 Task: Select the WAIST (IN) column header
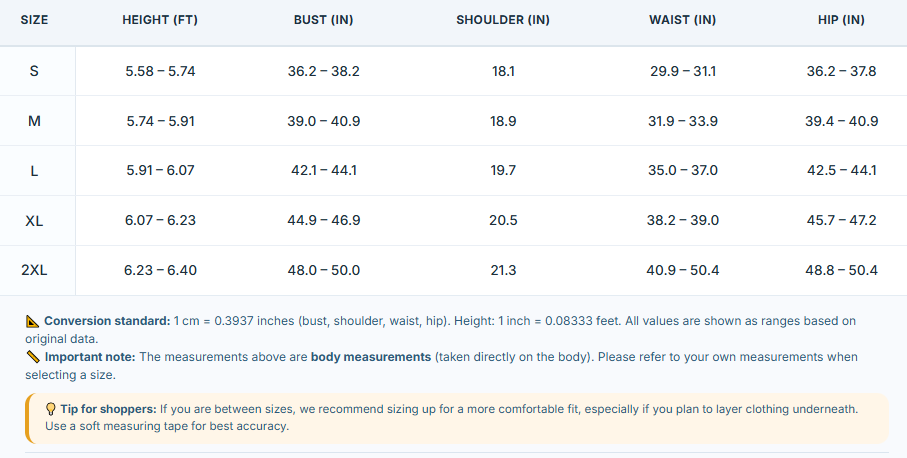click(x=683, y=20)
